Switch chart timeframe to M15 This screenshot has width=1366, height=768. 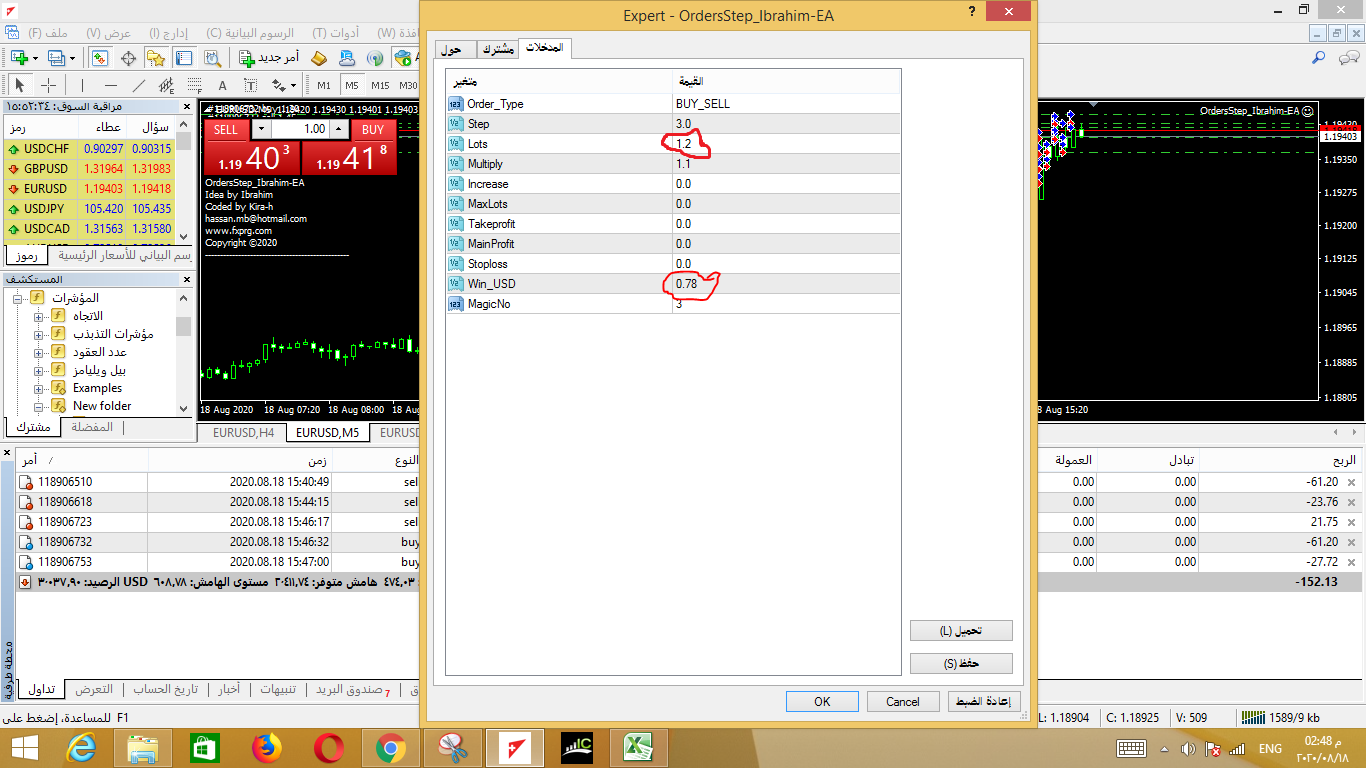[x=380, y=85]
